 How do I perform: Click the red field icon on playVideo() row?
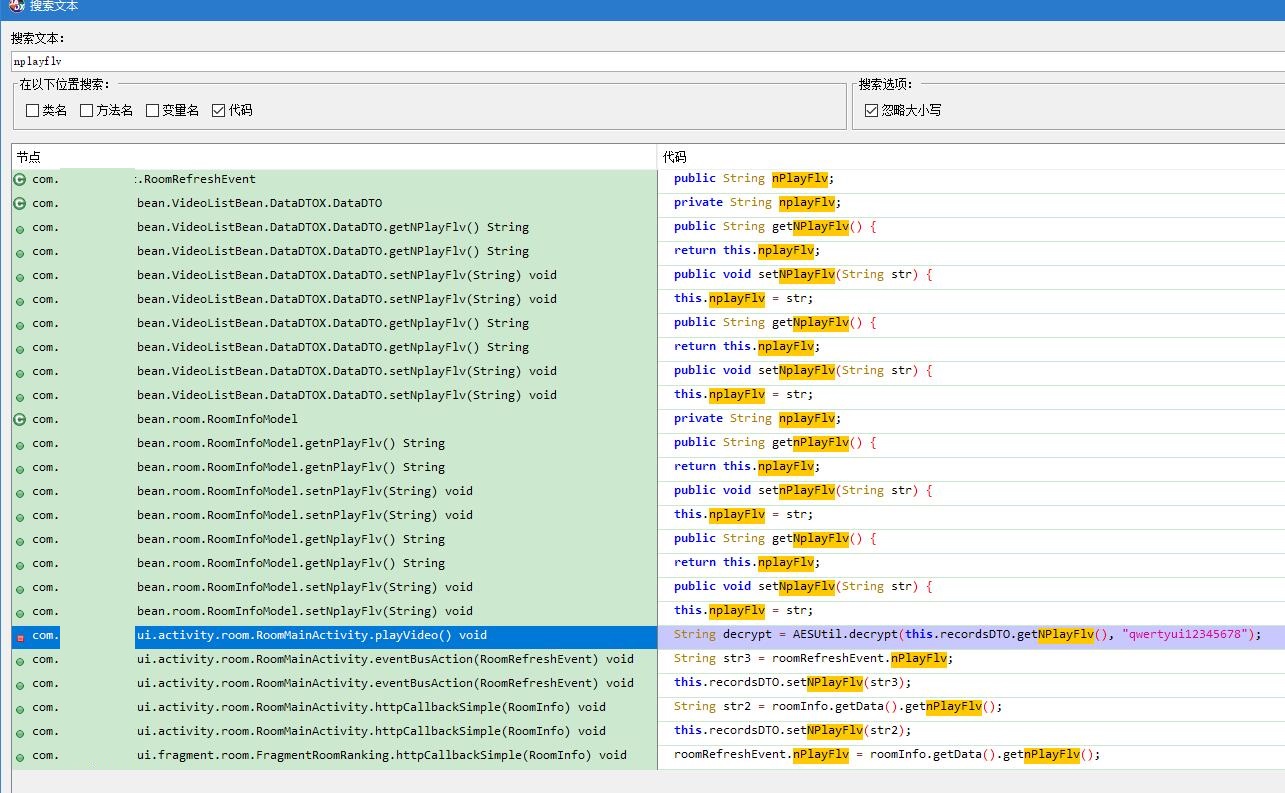pos(20,635)
